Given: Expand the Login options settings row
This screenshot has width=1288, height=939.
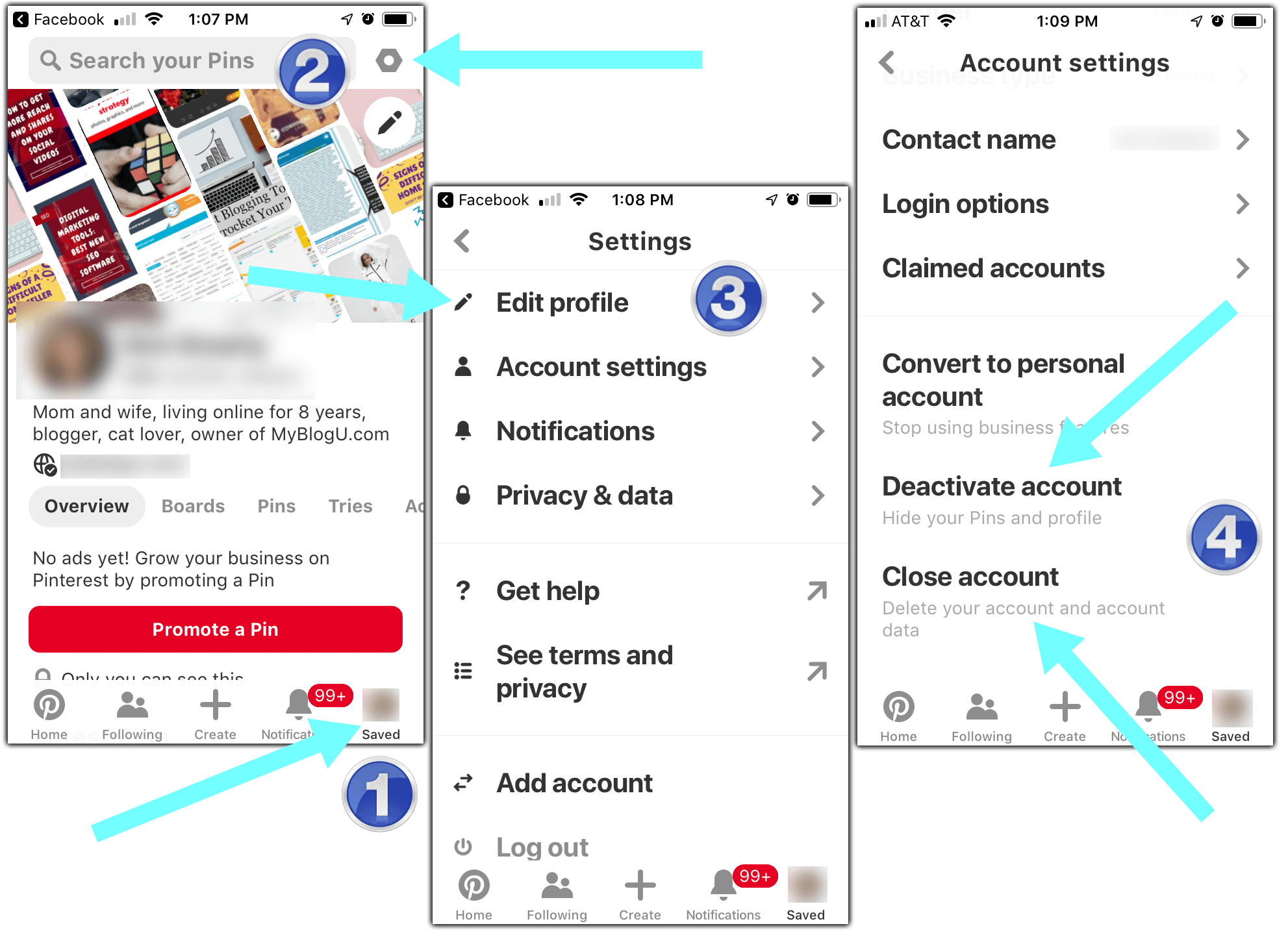Looking at the screenshot, I should point(1075,204).
